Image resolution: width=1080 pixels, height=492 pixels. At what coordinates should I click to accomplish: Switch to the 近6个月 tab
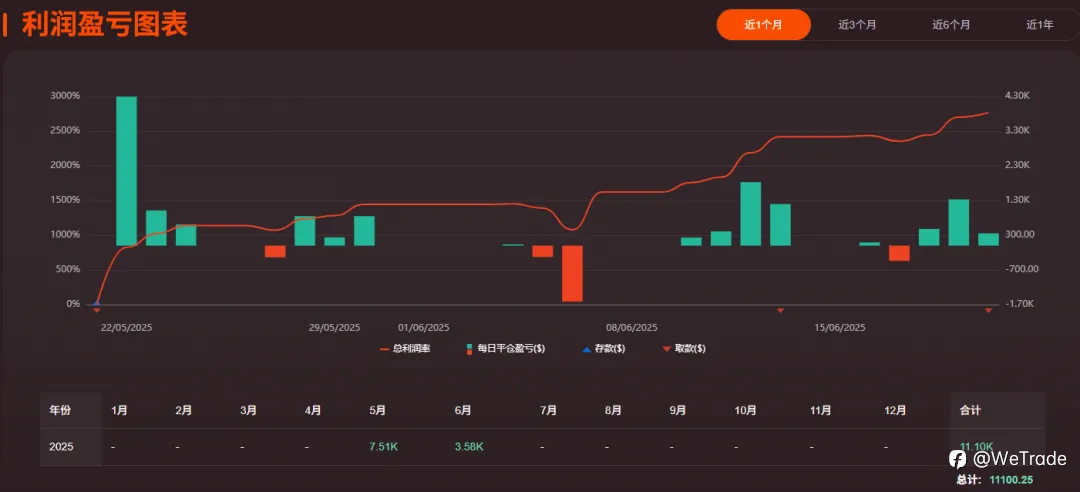(x=951, y=25)
